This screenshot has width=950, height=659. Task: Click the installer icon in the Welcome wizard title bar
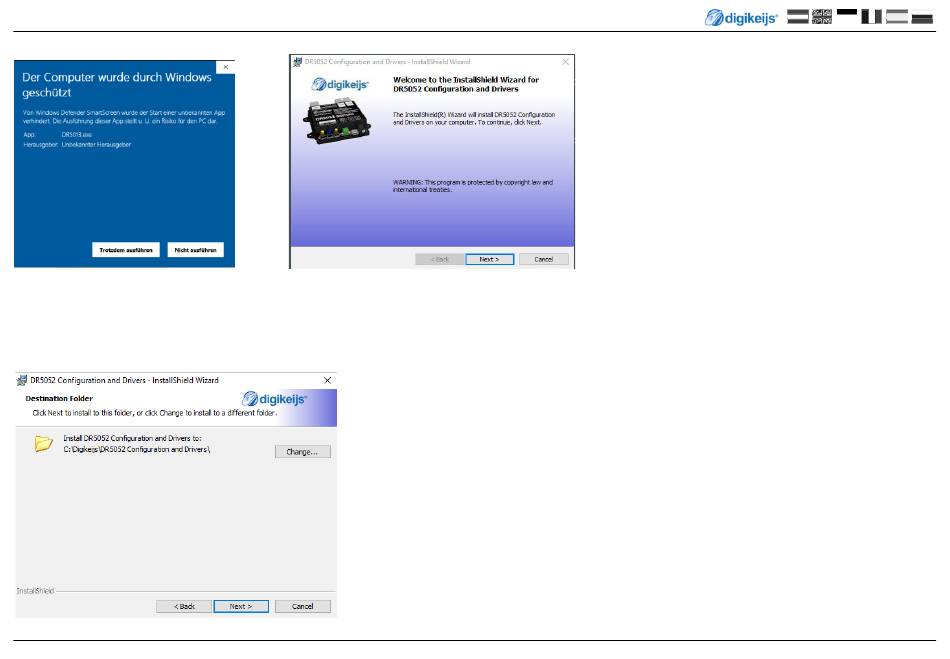(297, 62)
